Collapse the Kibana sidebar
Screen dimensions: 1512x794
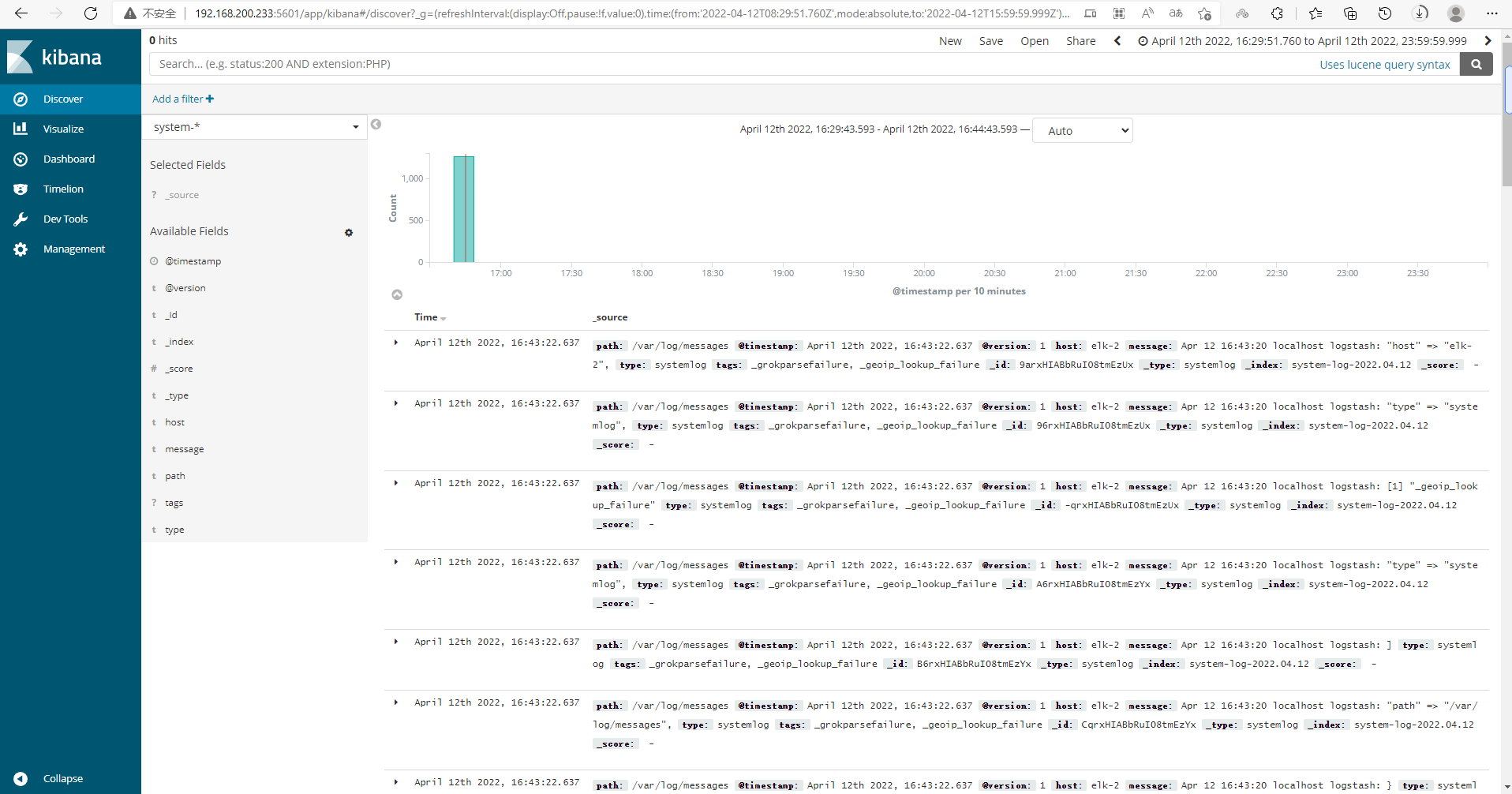click(x=70, y=778)
